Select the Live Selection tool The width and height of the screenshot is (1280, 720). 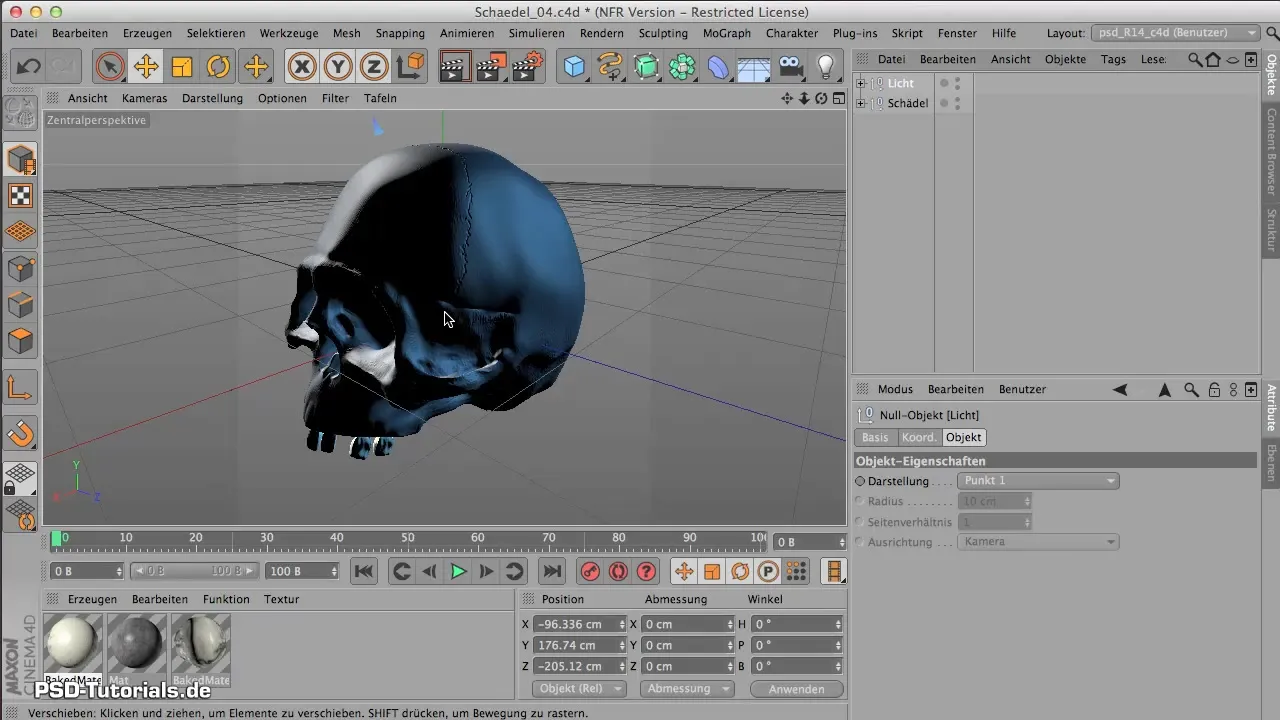(110, 67)
